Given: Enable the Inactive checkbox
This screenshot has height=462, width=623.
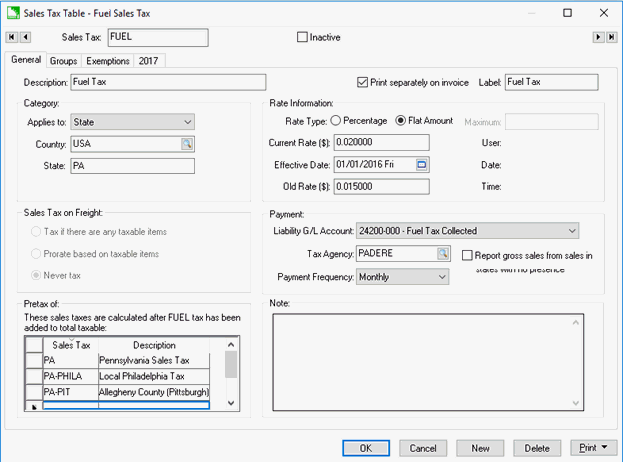Looking at the screenshot, I should pyautogui.click(x=303, y=38).
